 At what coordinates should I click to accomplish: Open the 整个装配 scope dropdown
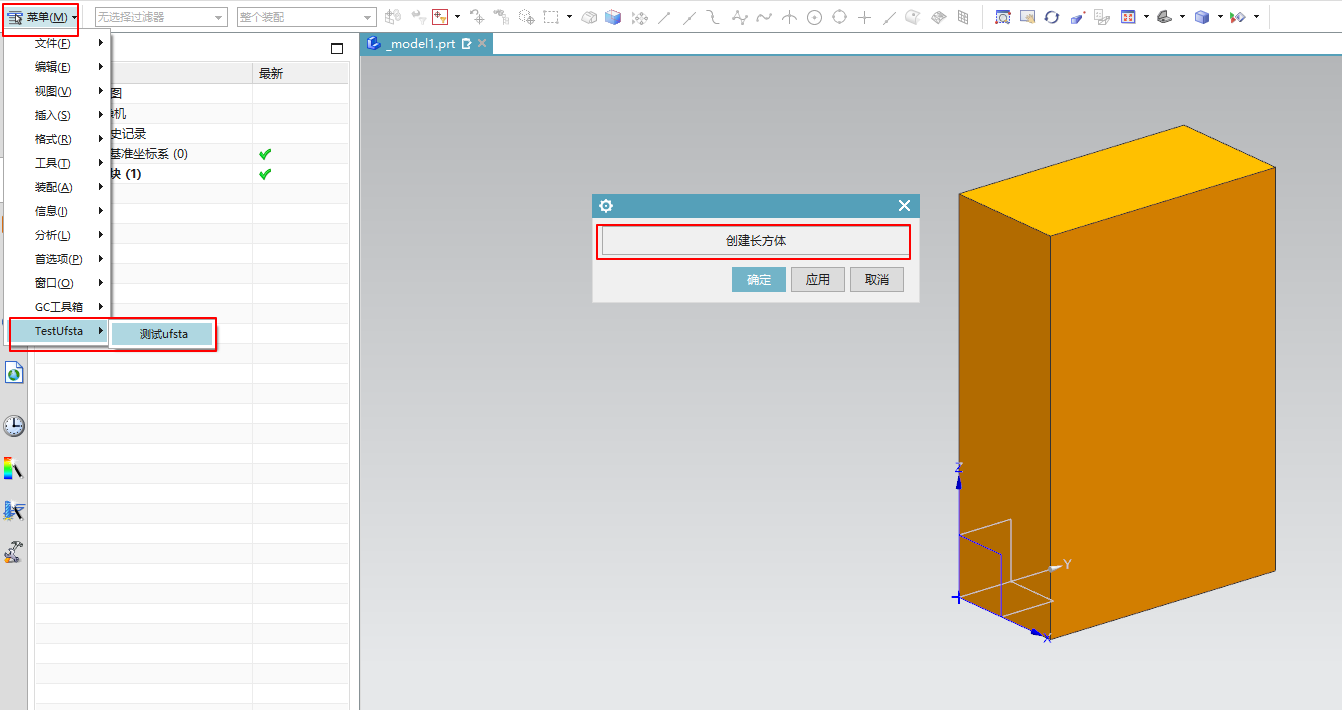point(307,17)
